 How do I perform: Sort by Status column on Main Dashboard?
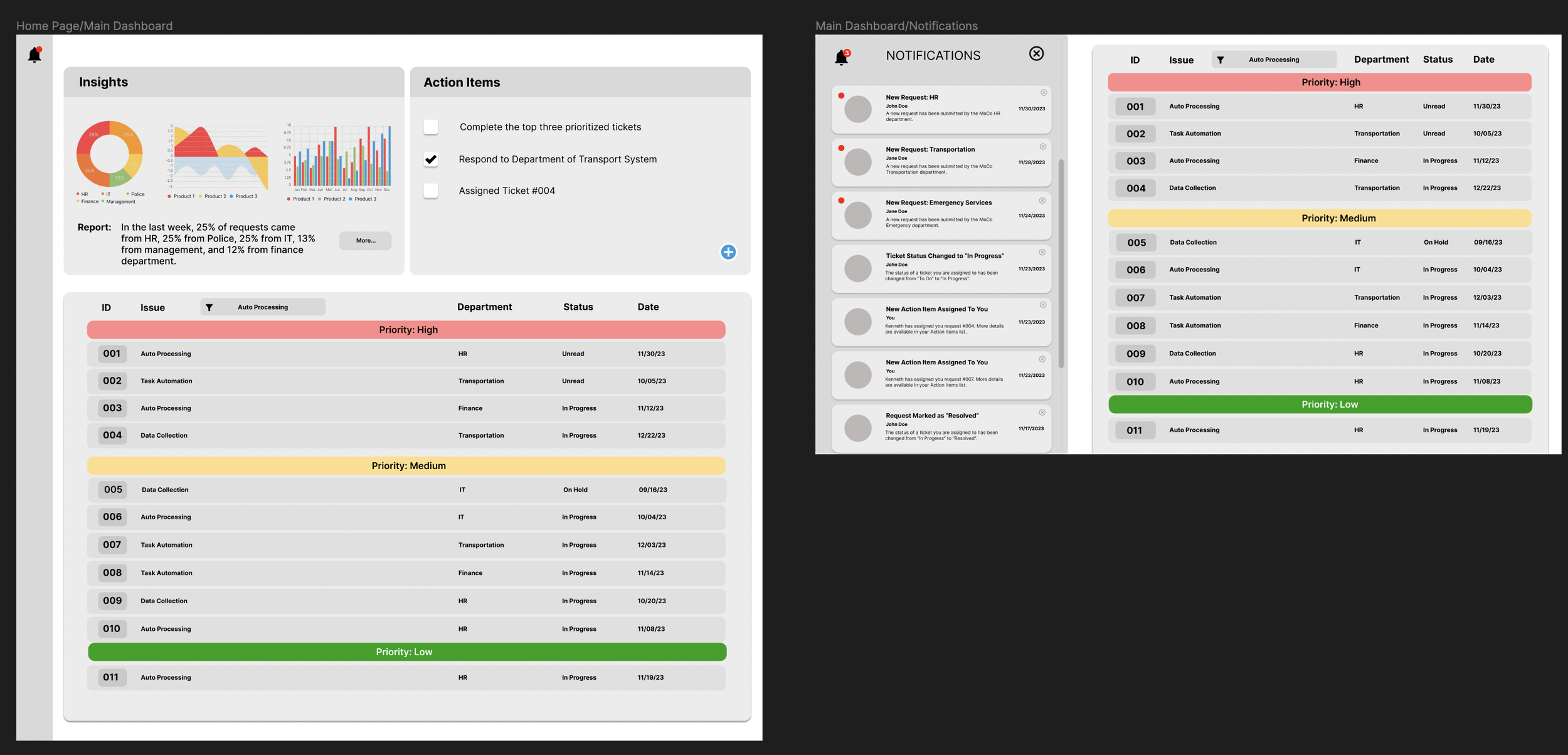click(578, 307)
